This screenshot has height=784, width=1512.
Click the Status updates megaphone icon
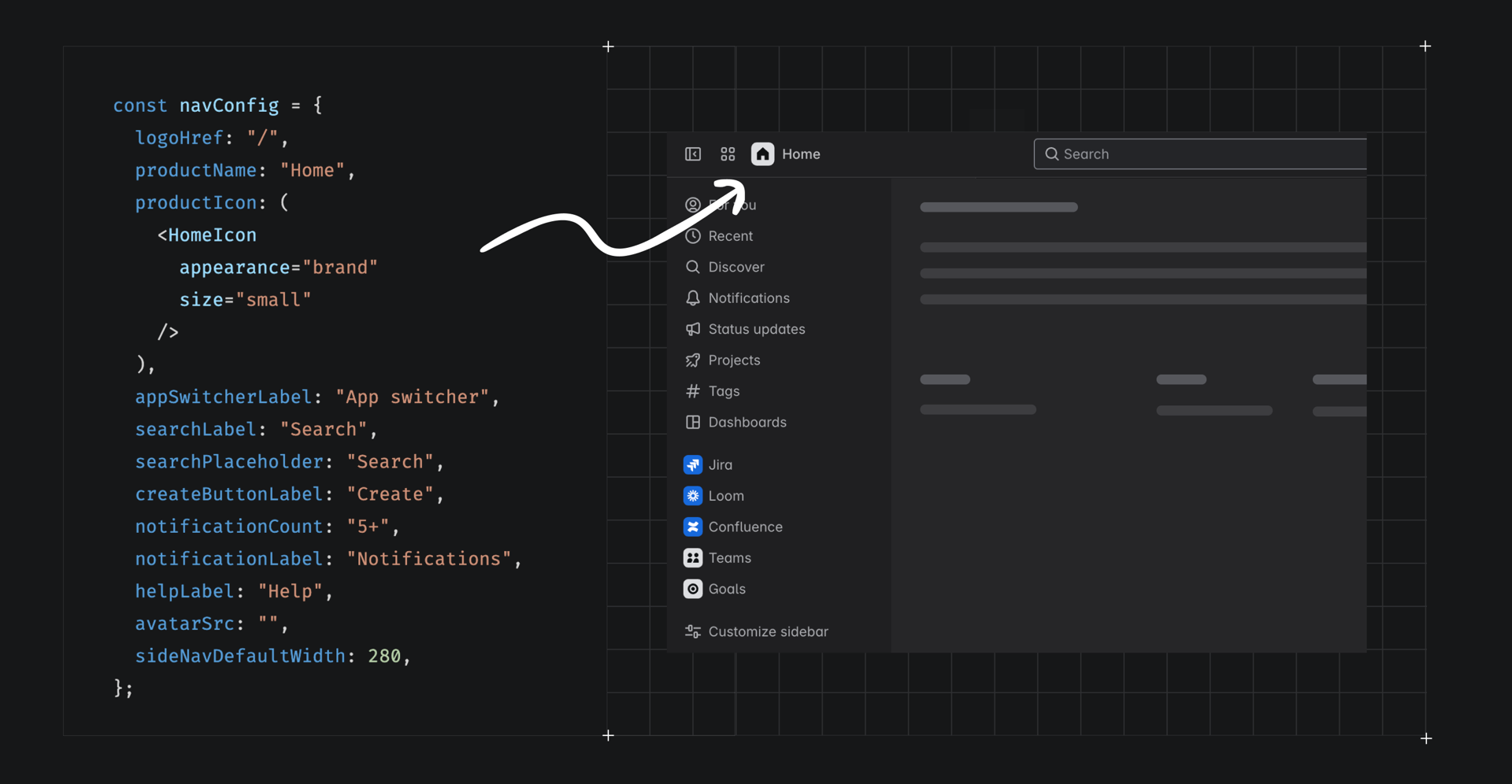pos(693,329)
